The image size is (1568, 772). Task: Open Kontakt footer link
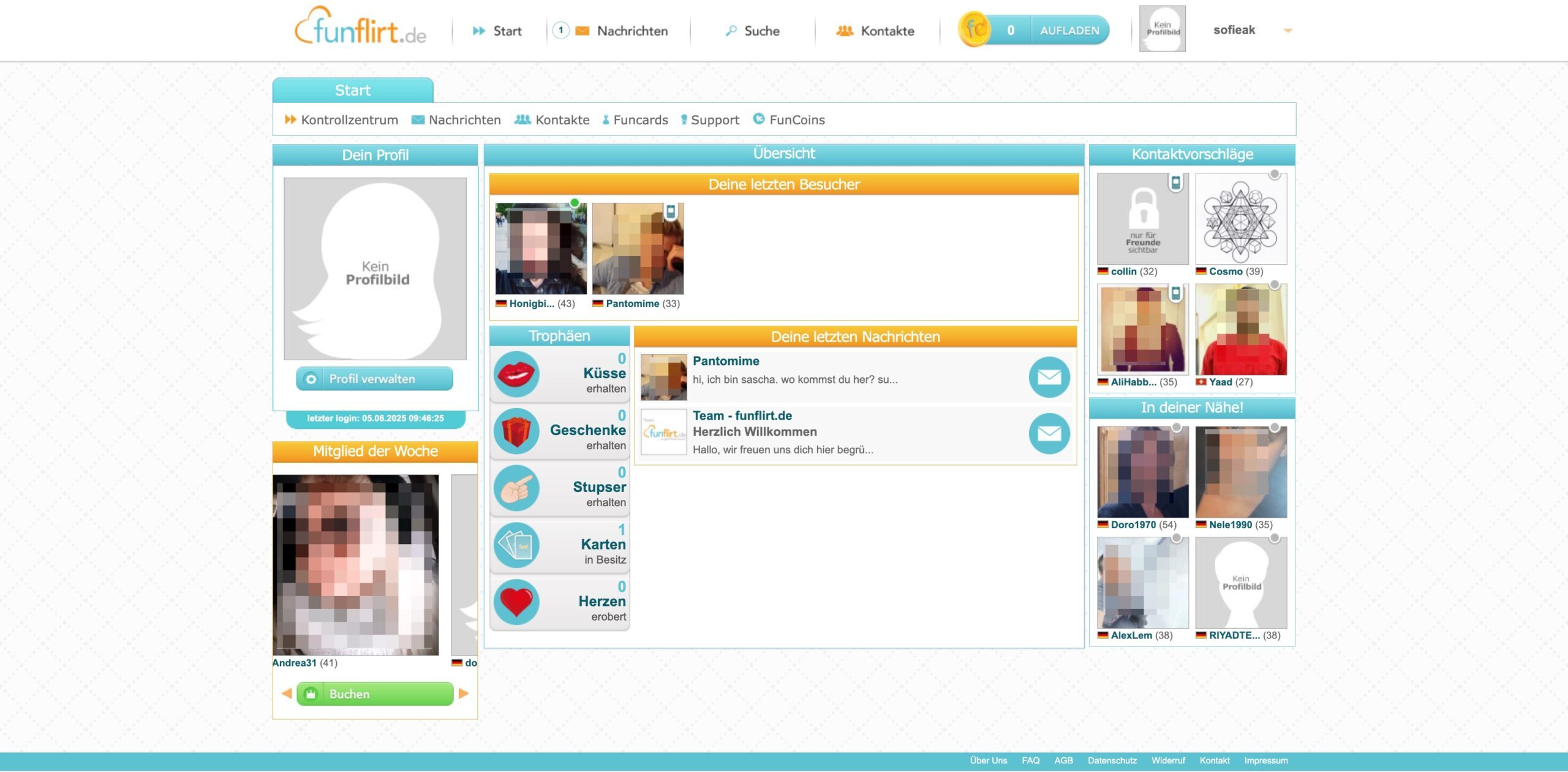click(1215, 760)
